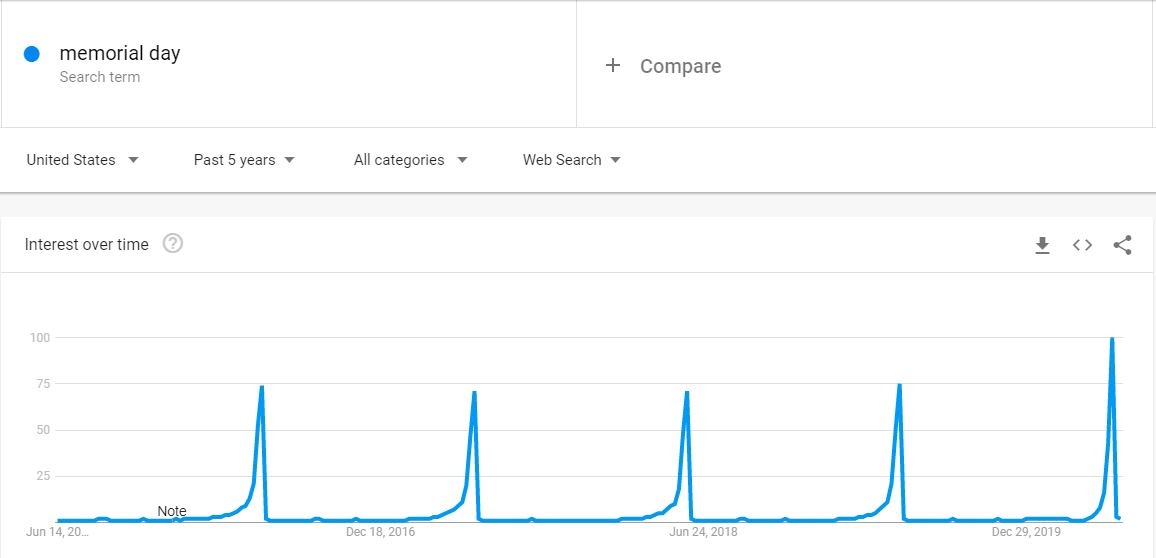Viewport: 1156px width, 558px height.
Task: Click the first chart peak near 75
Action: [262, 387]
